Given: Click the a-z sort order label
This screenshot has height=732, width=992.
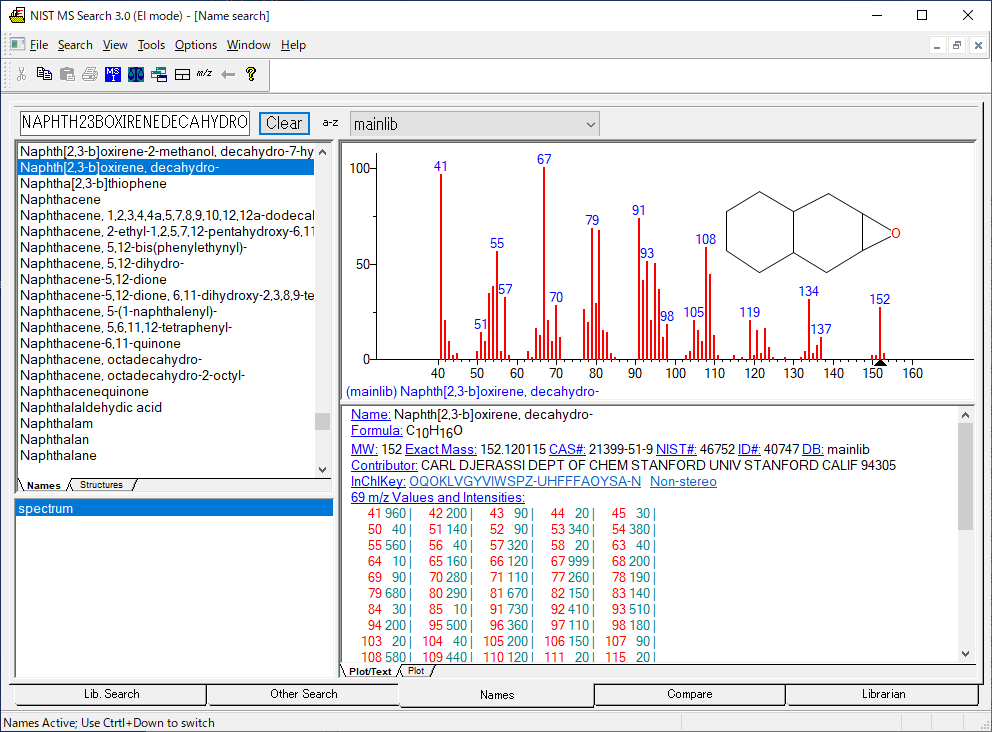Looking at the screenshot, I should coord(330,123).
